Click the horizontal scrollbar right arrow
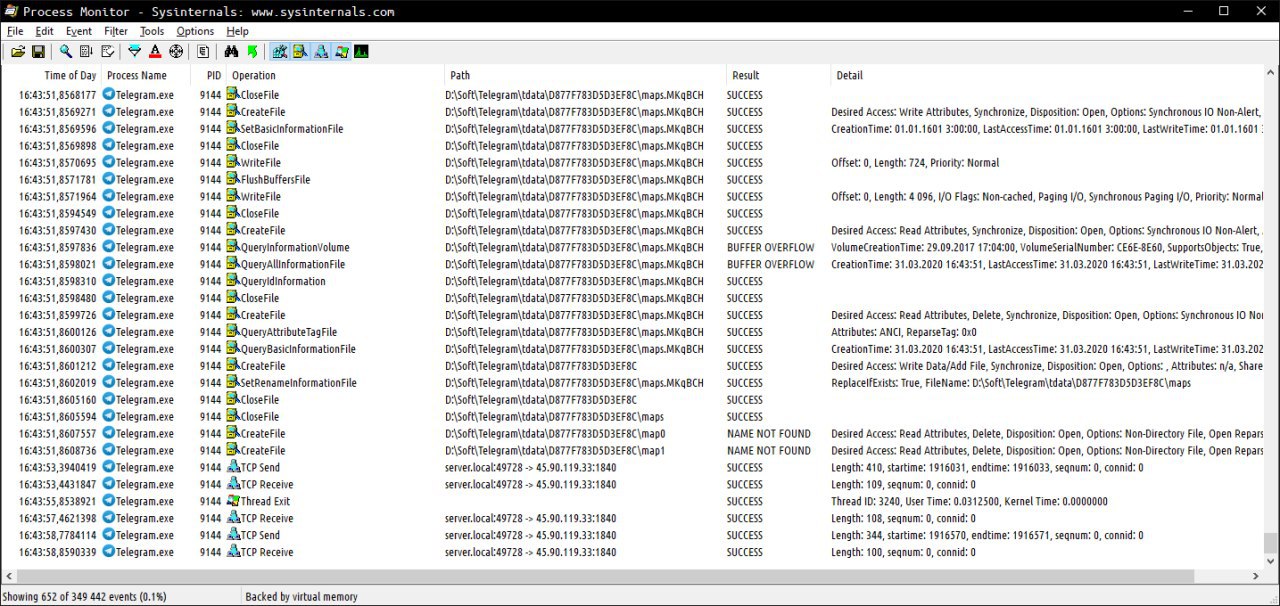Image resolution: width=1280 pixels, height=606 pixels. (1256, 576)
